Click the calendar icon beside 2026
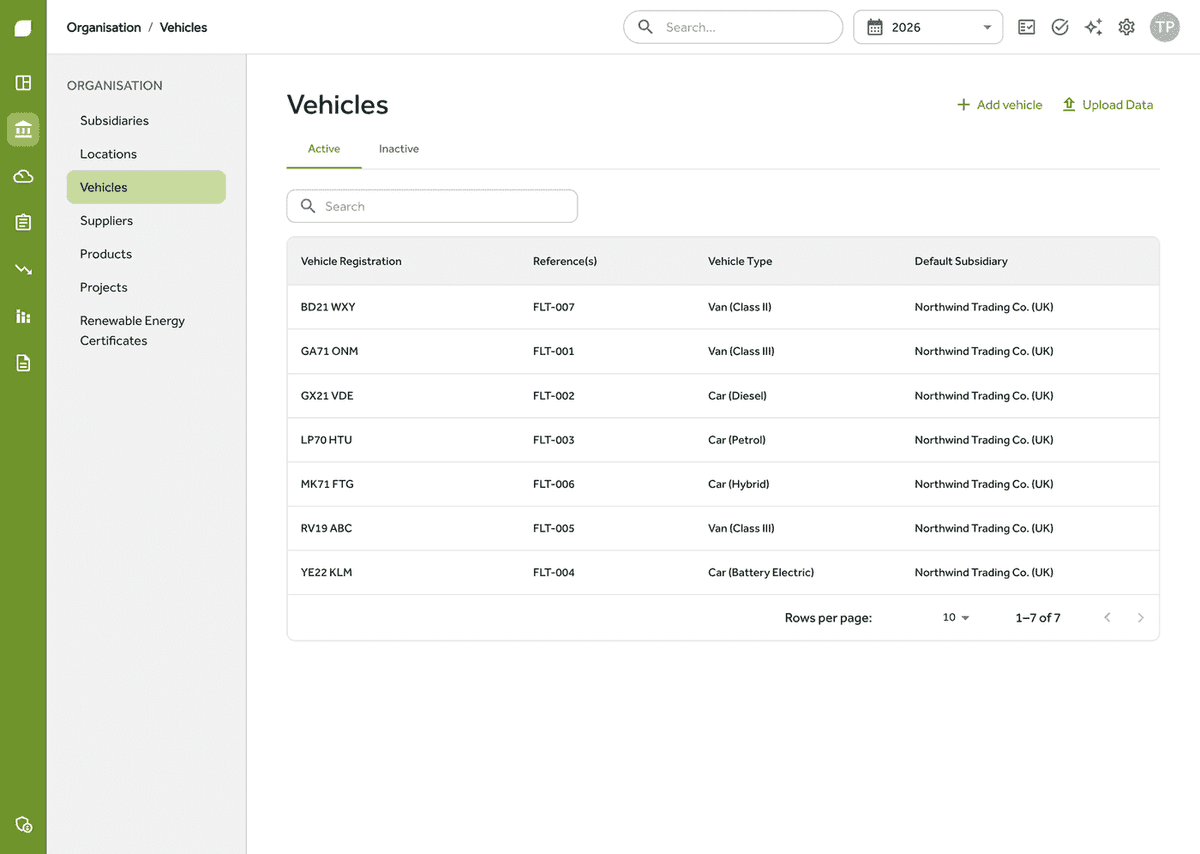This screenshot has height=854, width=1200. (x=874, y=28)
